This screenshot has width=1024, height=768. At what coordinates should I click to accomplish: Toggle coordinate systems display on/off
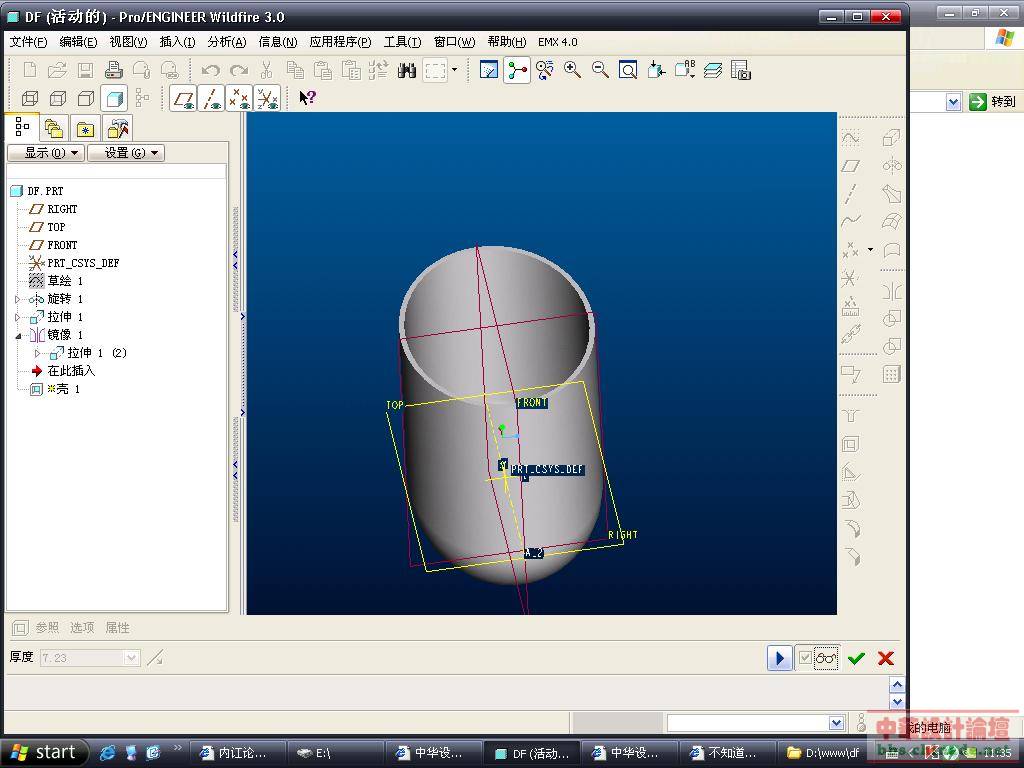[267, 98]
